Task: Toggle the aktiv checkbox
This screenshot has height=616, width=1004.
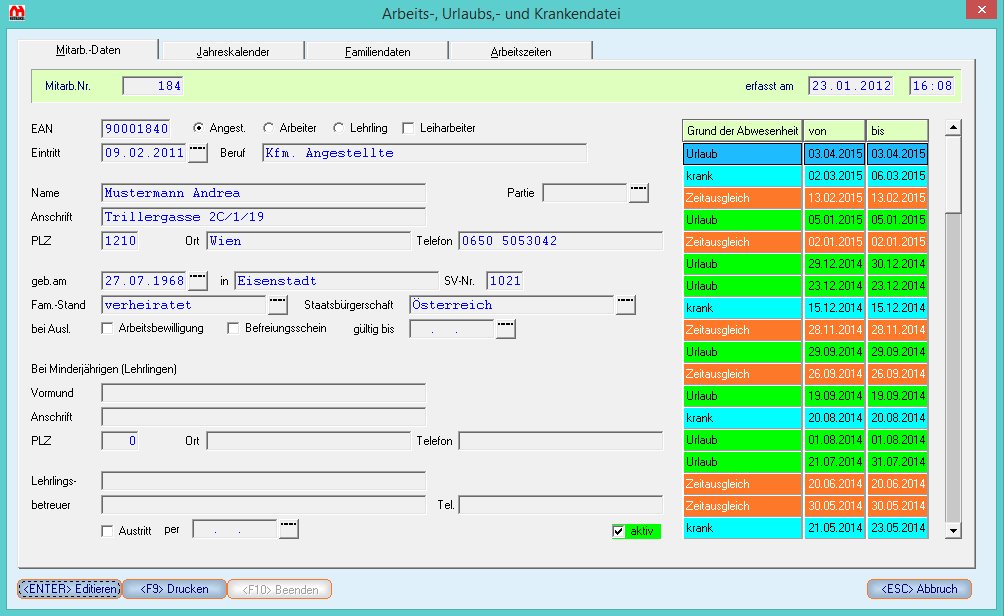Action: (619, 531)
